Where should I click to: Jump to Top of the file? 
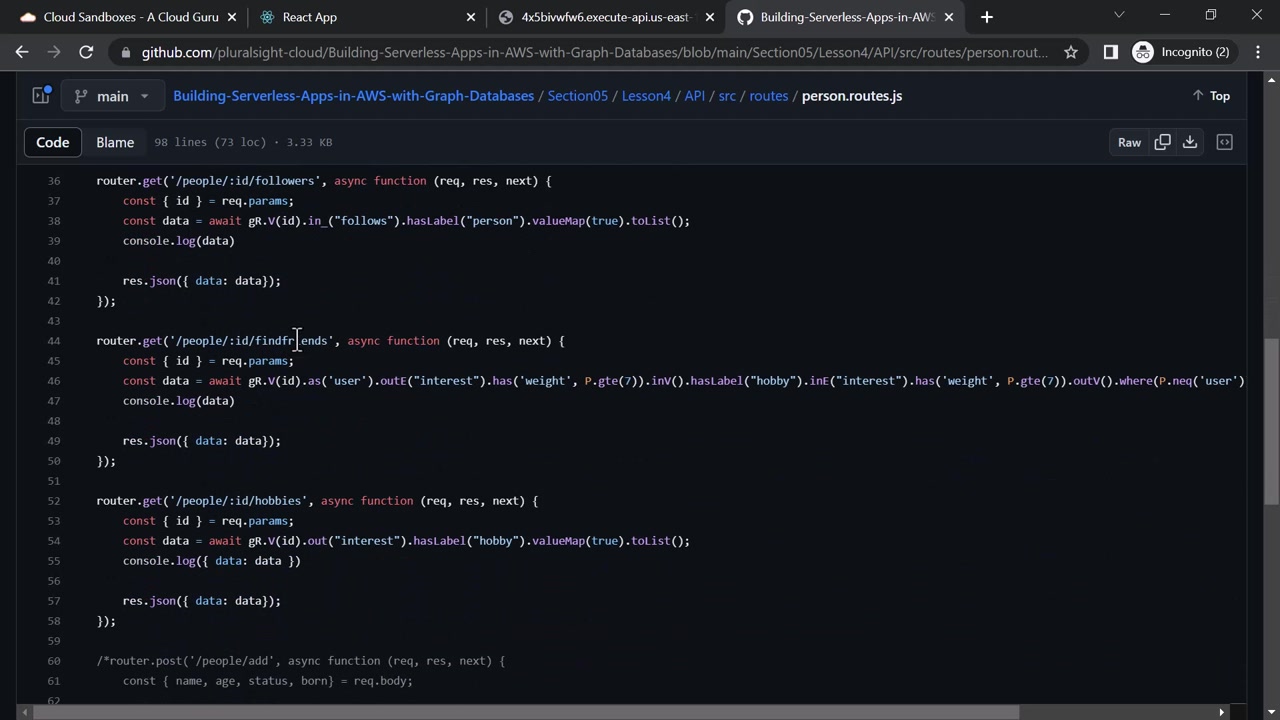pyautogui.click(x=1210, y=96)
